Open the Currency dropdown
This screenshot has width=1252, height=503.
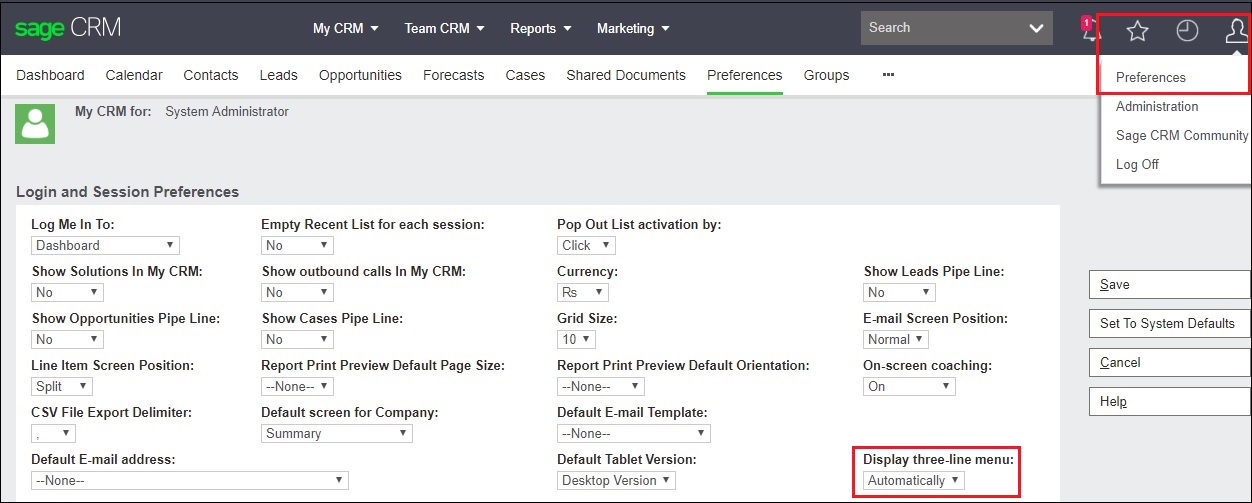(x=583, y=292)
